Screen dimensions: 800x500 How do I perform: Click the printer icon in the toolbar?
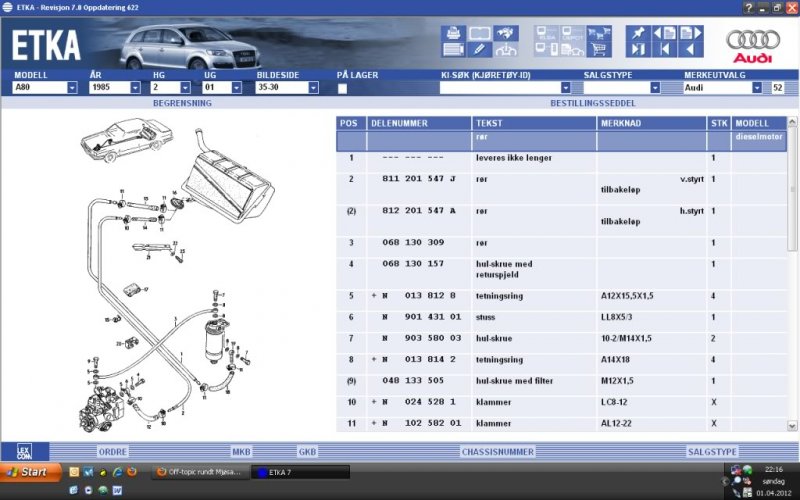(x=452, y=32)
